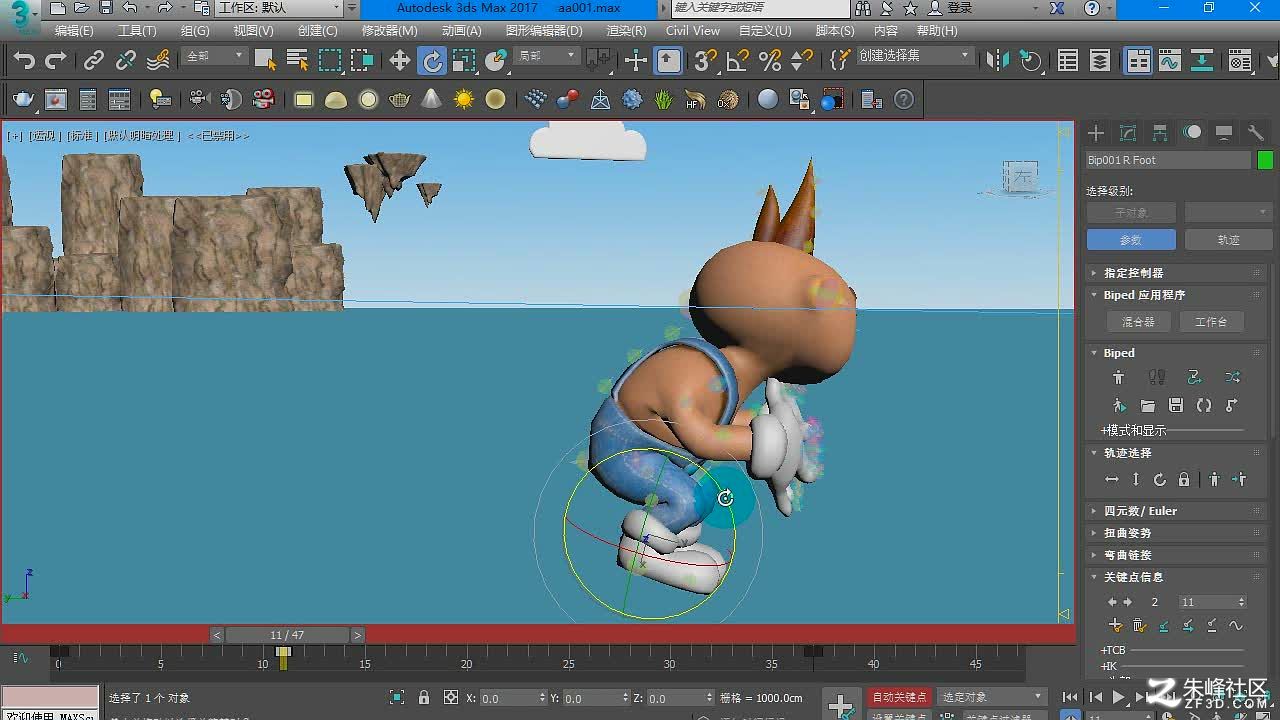Open the 渲染(R) menu
The width and height of the screenshot is (1280, 720).
[x=626, y=31]
